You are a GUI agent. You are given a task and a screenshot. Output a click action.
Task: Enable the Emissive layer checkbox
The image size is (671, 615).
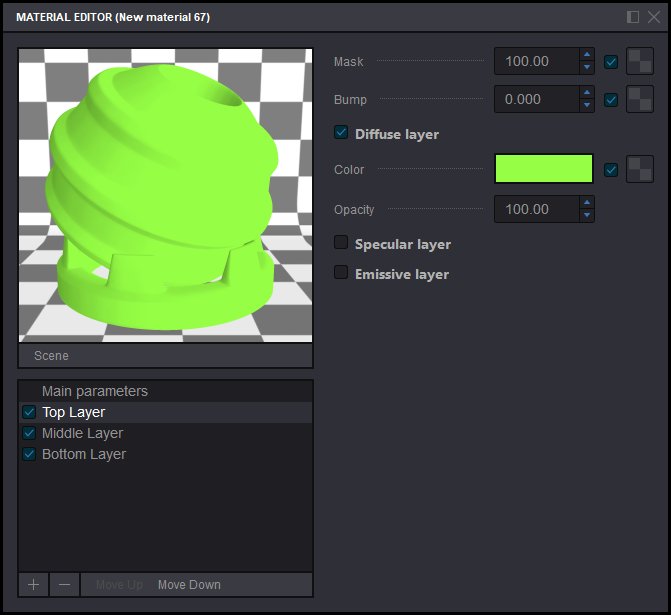pyautogui.click(x=341, y=273)
